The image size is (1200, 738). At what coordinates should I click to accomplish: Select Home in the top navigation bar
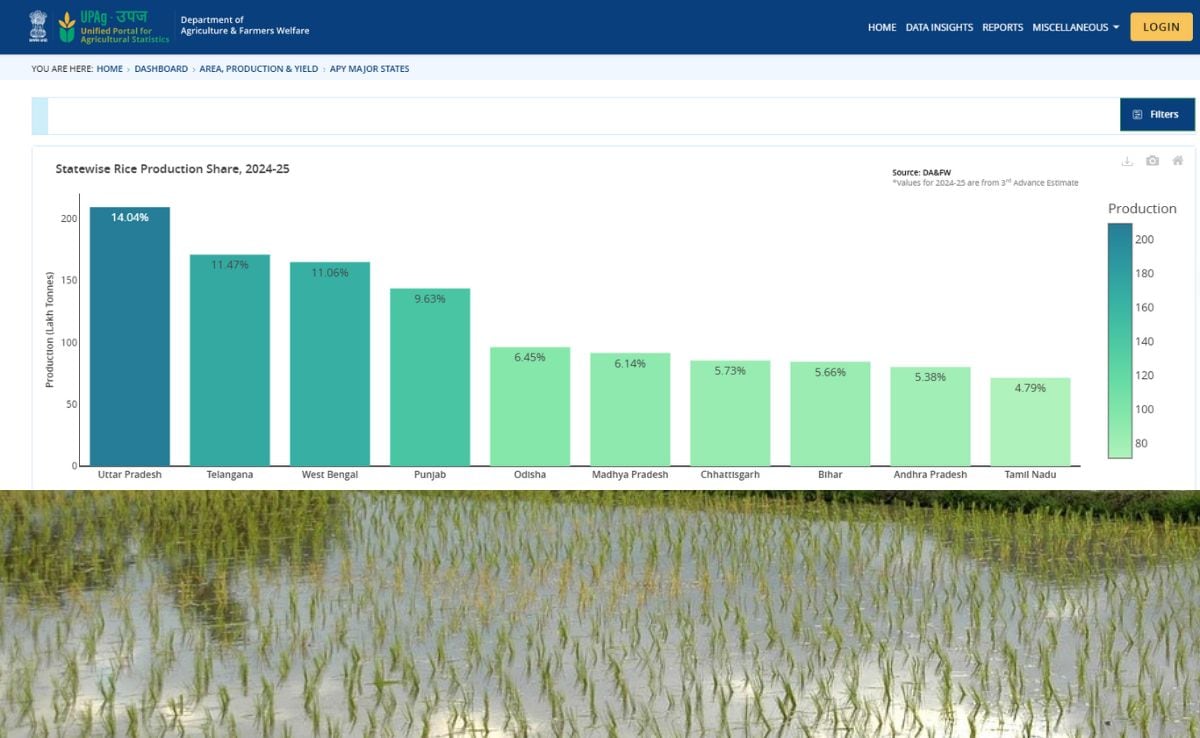click(x=881, y=28)
